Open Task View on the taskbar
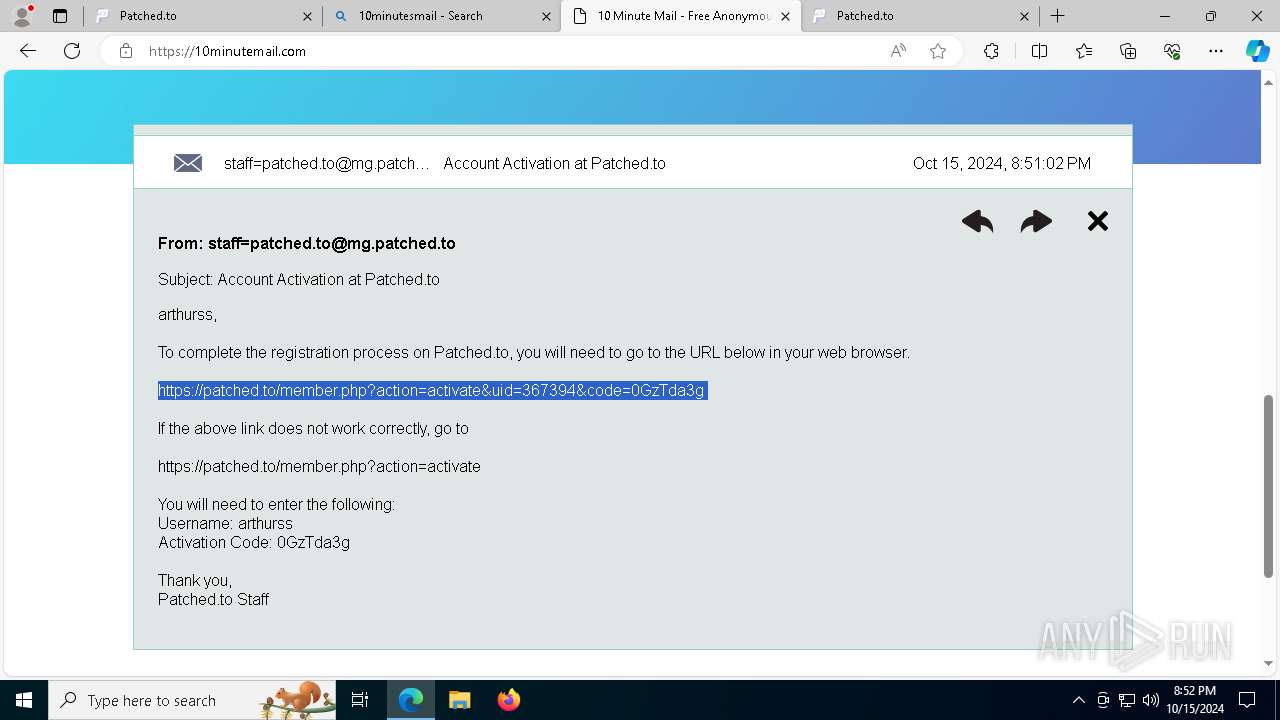The width and height of the screenshot is (1280, 720). point(360,700)
